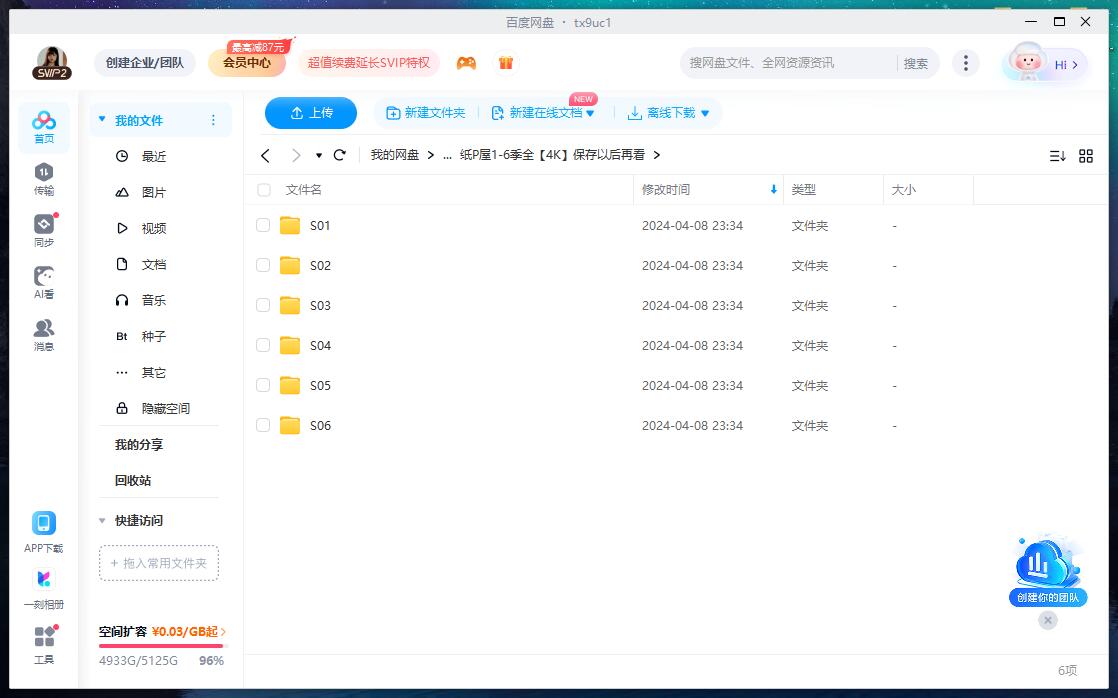Open the game controller icon
The width and height of the screenshot is (1118, 698).
pos(466,63)
